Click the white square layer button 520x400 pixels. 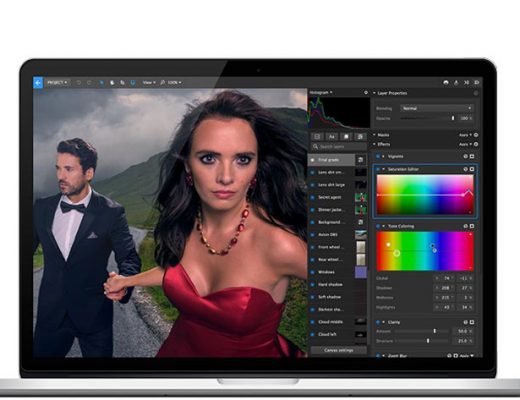[346, 137]
